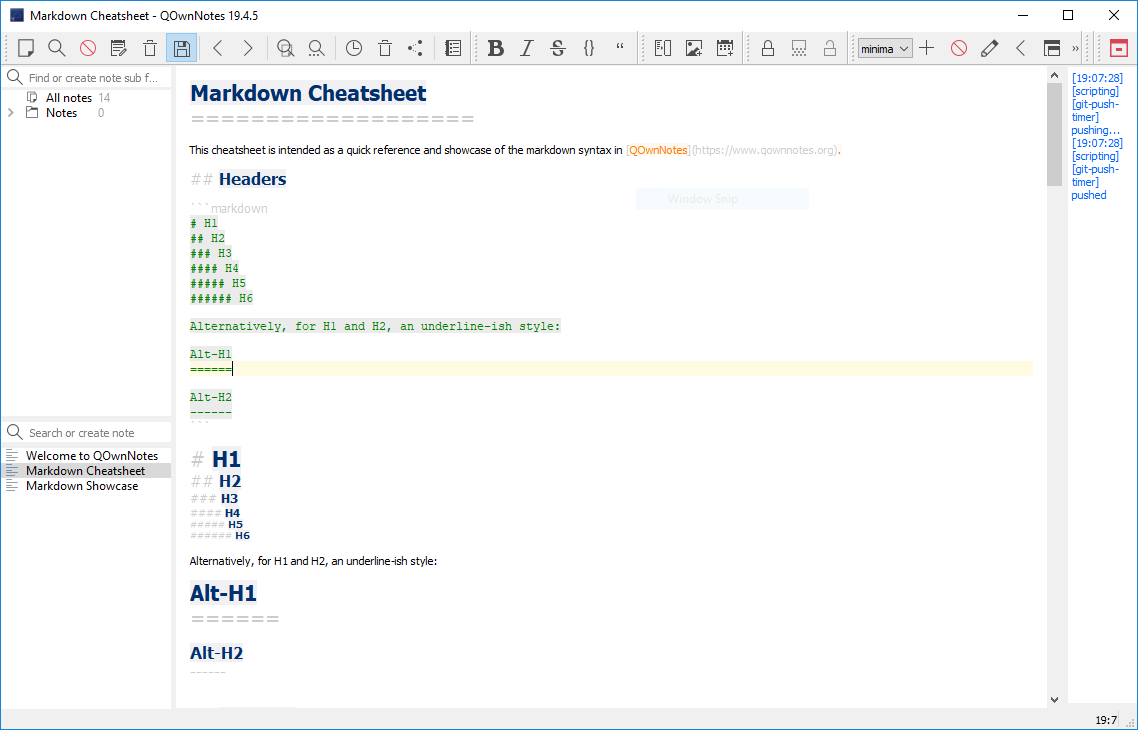Click the log entry text 'pushed'
Viewport: 1138px width, 730px height.
pyautogui.click(x=1089, y=195)
